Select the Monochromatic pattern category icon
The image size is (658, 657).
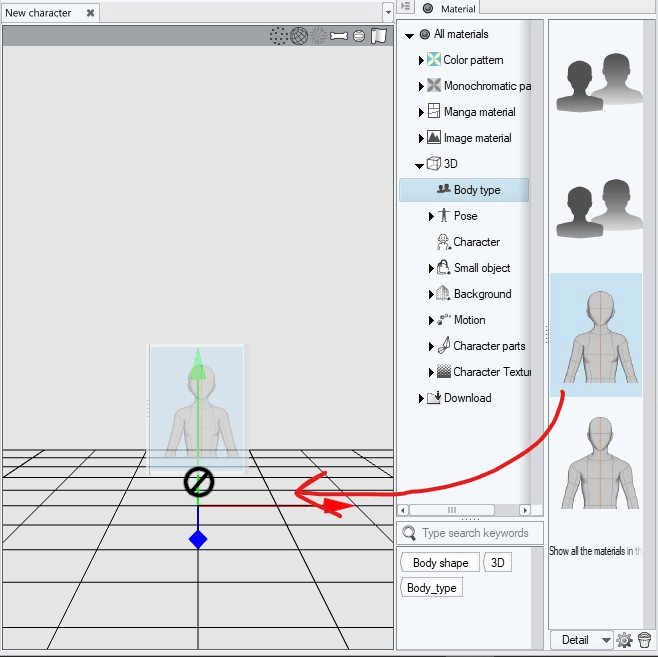(433, 85)
